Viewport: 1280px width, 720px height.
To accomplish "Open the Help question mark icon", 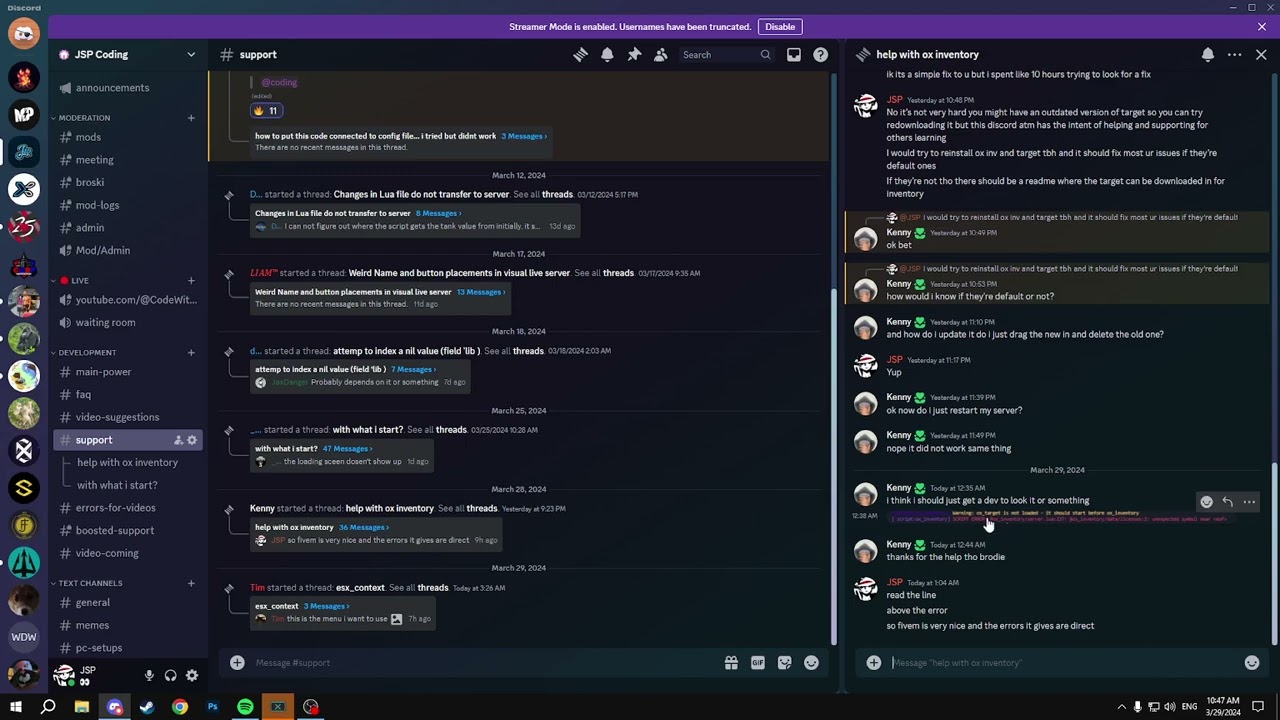I will 821,55.
